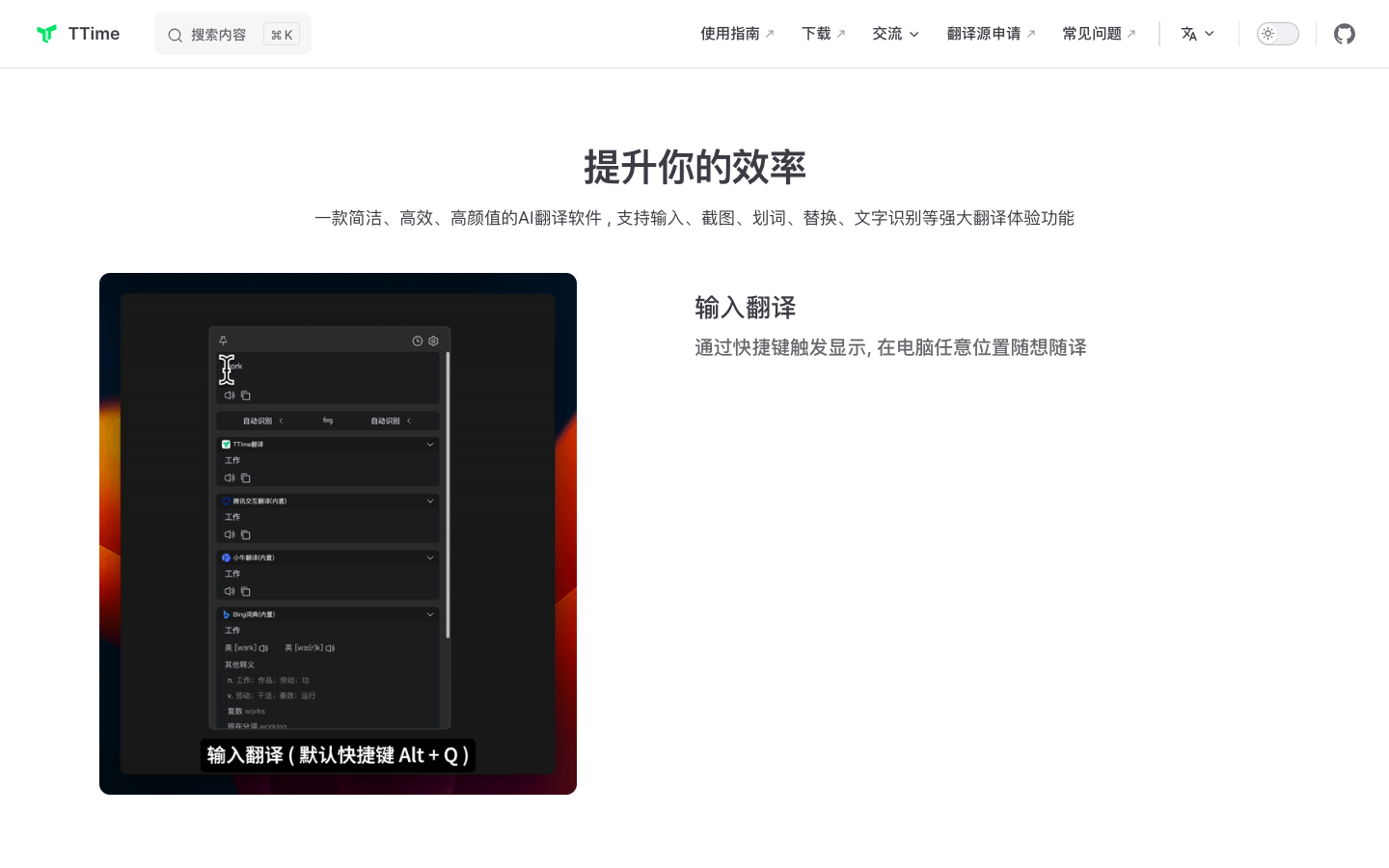Open the language switcher dropdown
The image size is (1389, 868).
(x=1197, y=33)
